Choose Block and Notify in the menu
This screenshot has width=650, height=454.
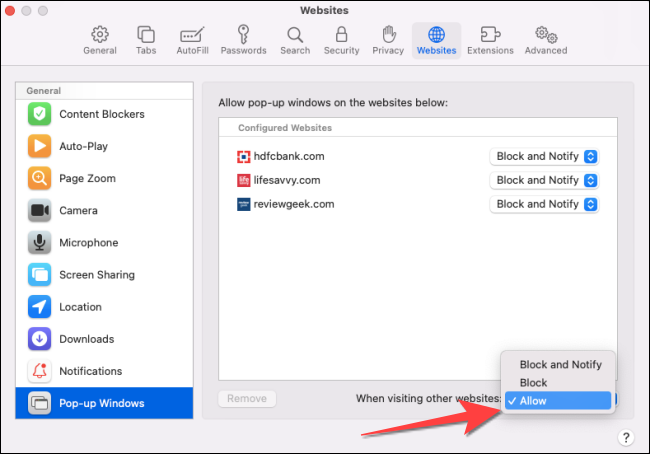560,365
